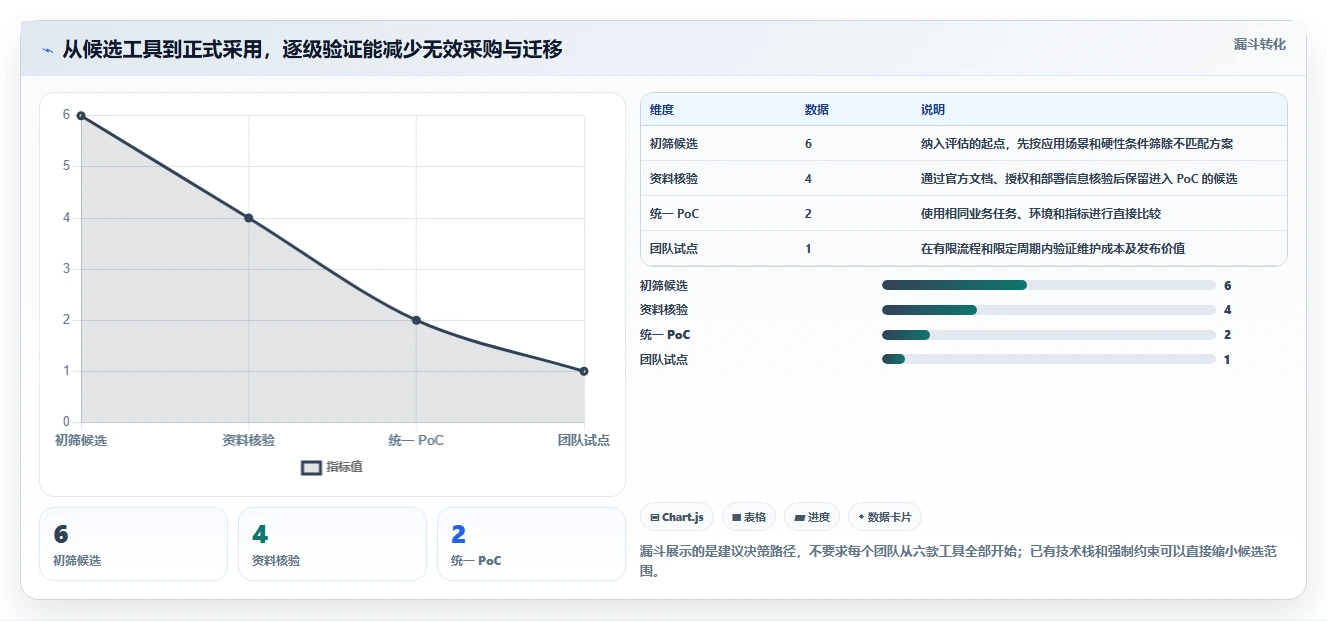This screenshot has width=1327, height=621.
Task: Click the legend color box for 指标值
Action: point(311,467)
